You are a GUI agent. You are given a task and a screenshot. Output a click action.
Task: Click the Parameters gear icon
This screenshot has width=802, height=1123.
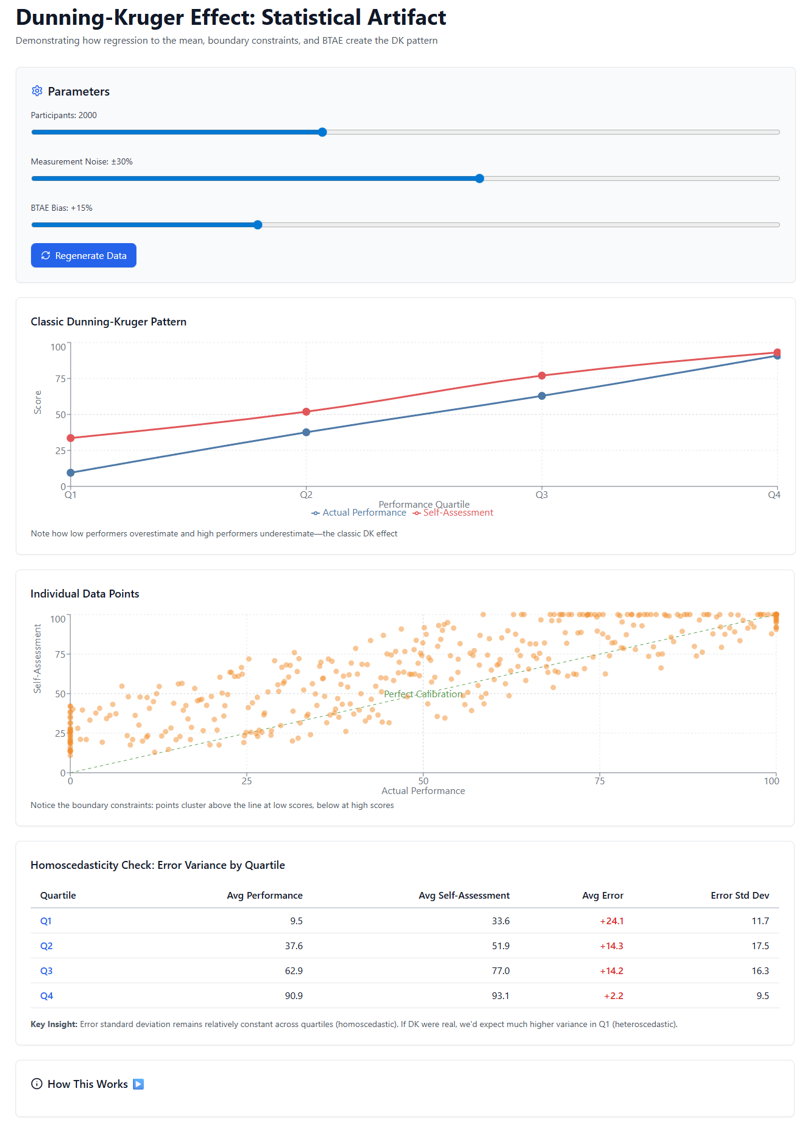pyautogui.click(x=37, y=91)
